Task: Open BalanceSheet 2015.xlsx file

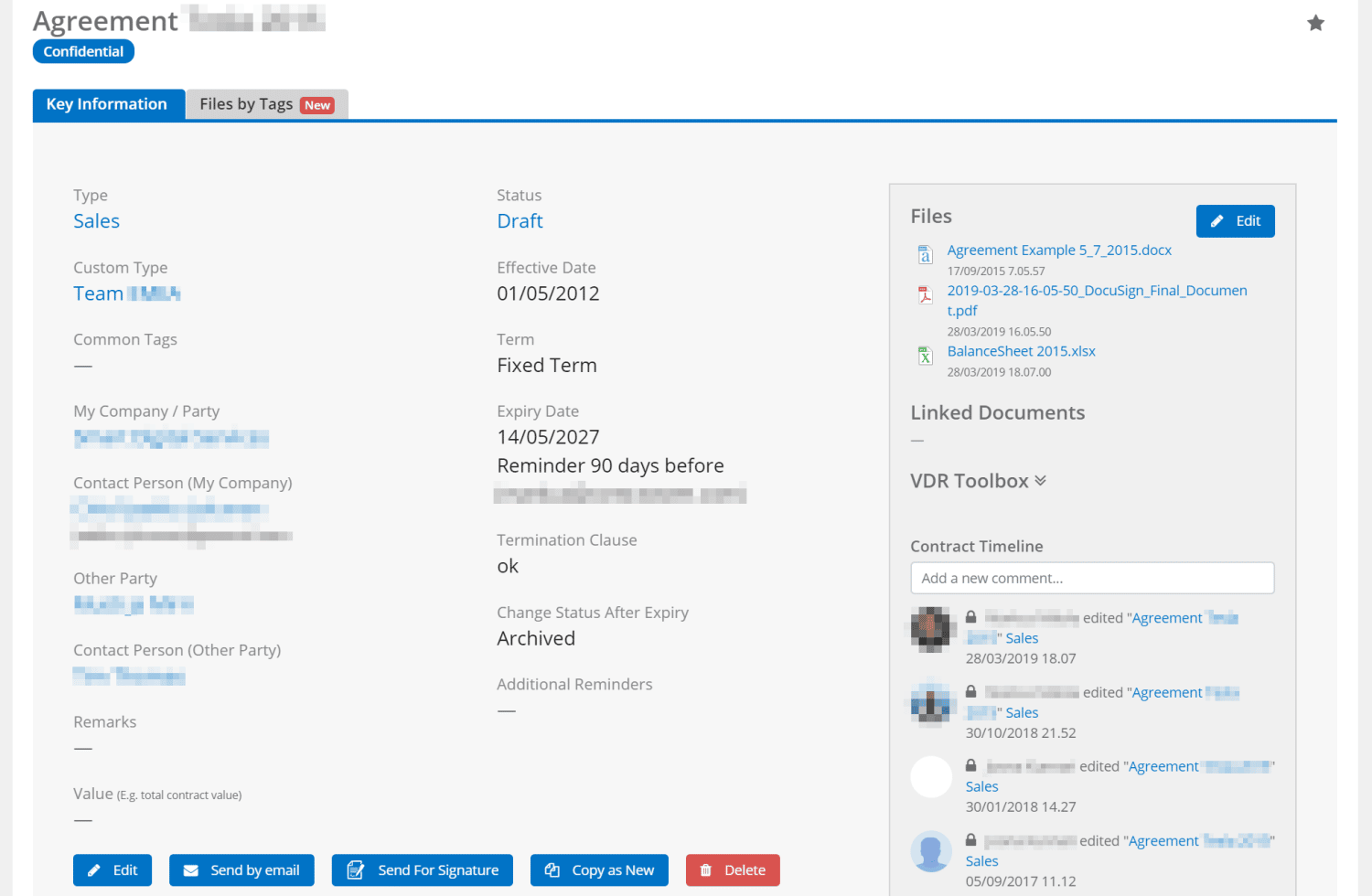Action: click(1021, 351)
